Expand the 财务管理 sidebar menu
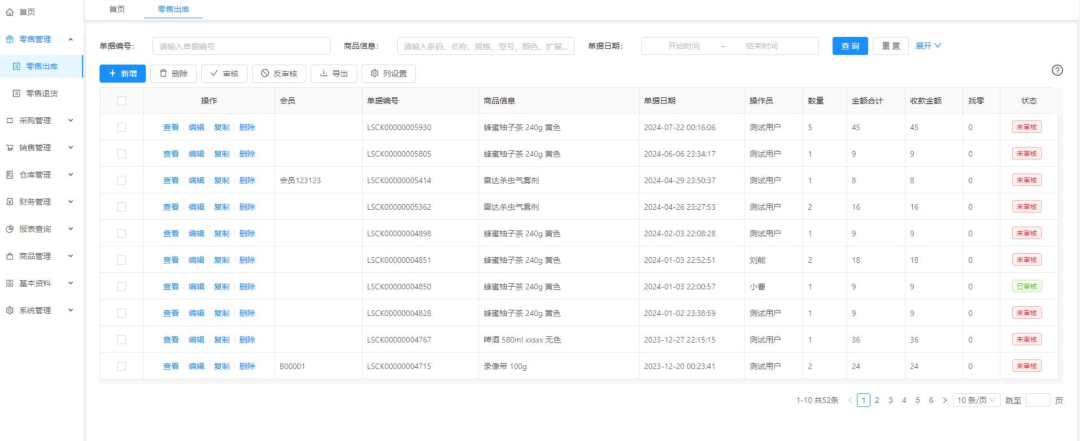 tap(41, 201)
